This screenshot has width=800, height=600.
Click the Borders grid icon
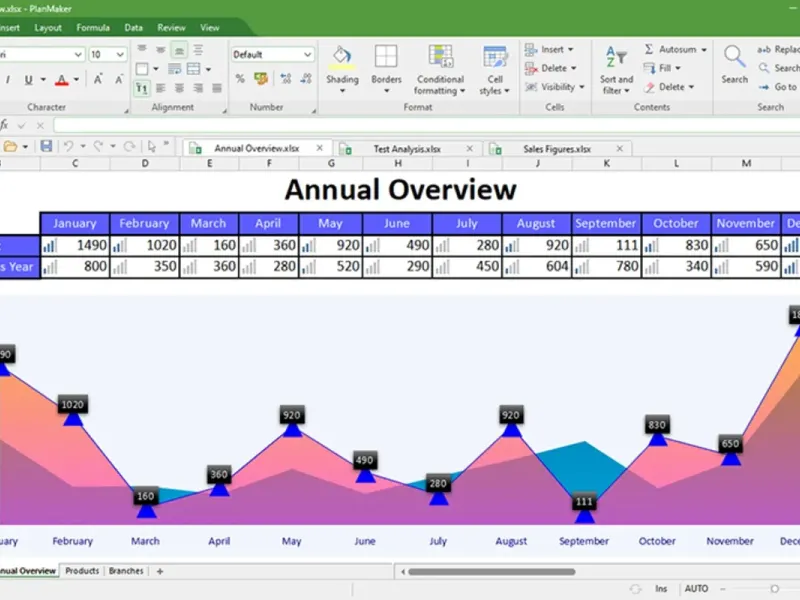tap(386, 56)
